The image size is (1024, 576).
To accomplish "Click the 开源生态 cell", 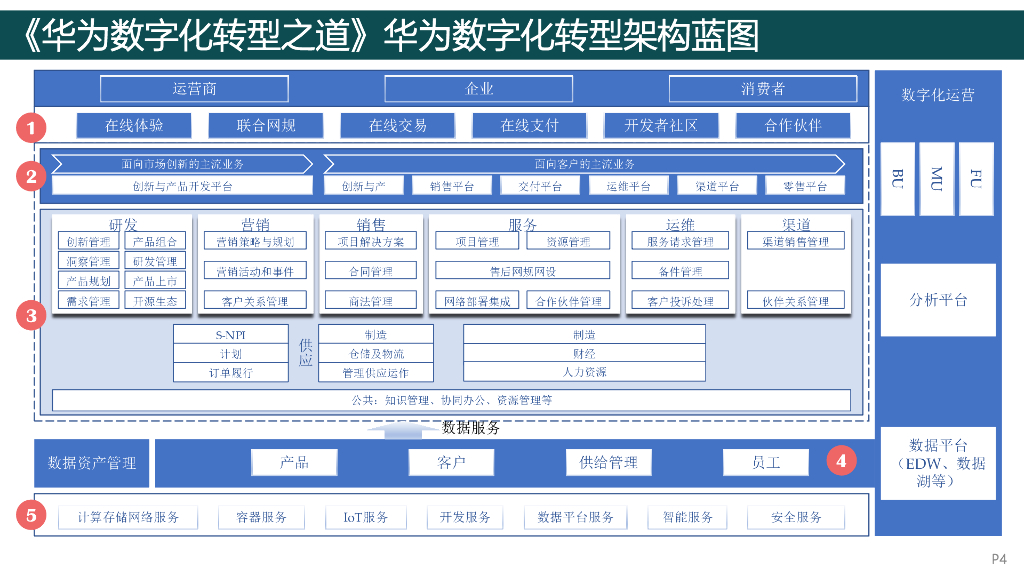I will pyautogui.click(x=155, y=300).
